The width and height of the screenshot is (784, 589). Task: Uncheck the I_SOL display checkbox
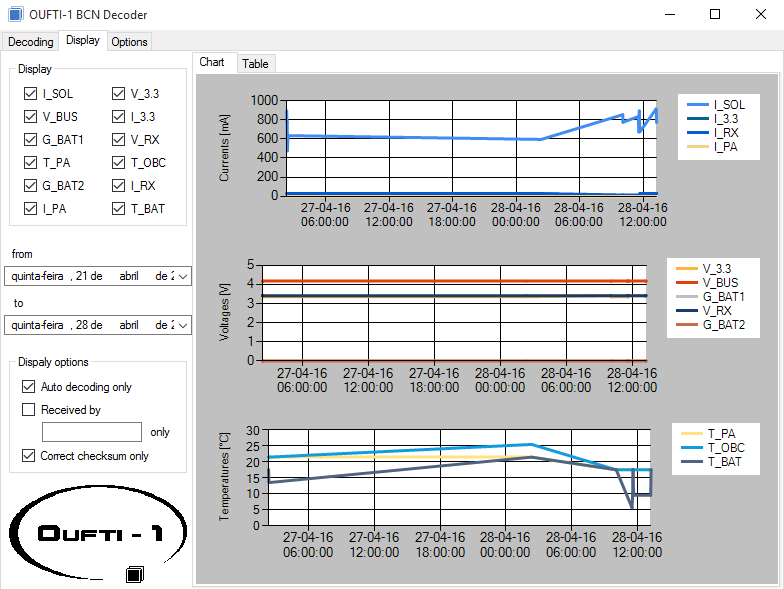(30, 94)
